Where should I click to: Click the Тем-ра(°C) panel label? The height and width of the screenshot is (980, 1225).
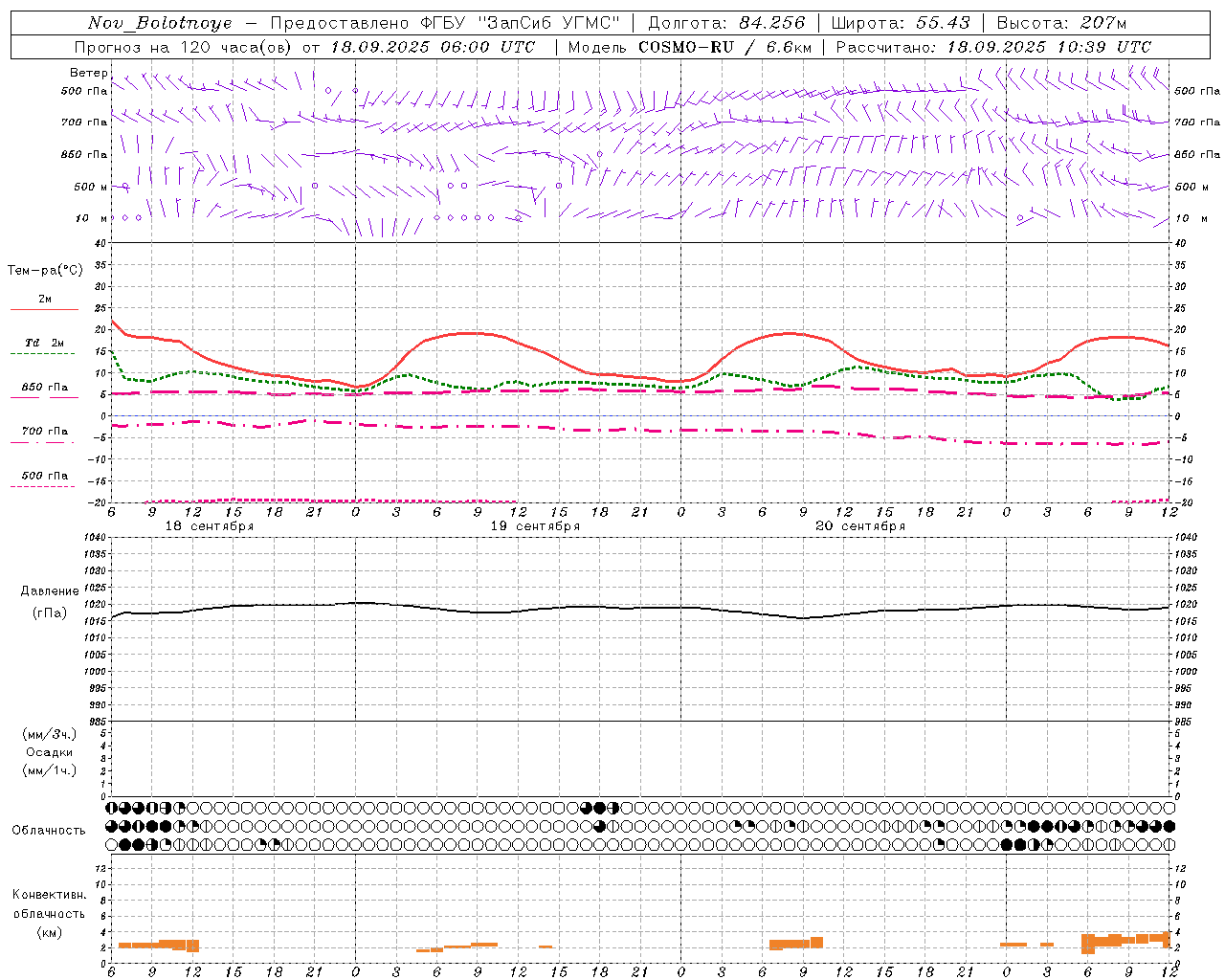[45, 271]
